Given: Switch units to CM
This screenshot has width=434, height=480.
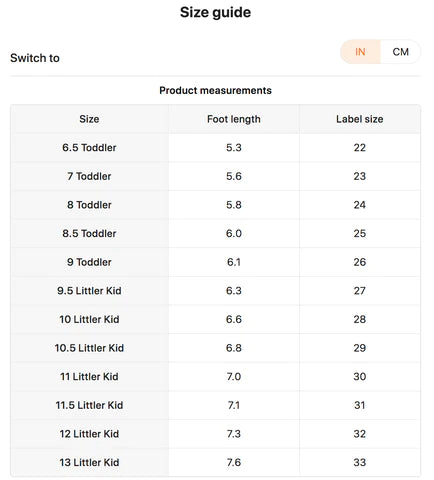Looking at the screenshot, I should (400, 52).
